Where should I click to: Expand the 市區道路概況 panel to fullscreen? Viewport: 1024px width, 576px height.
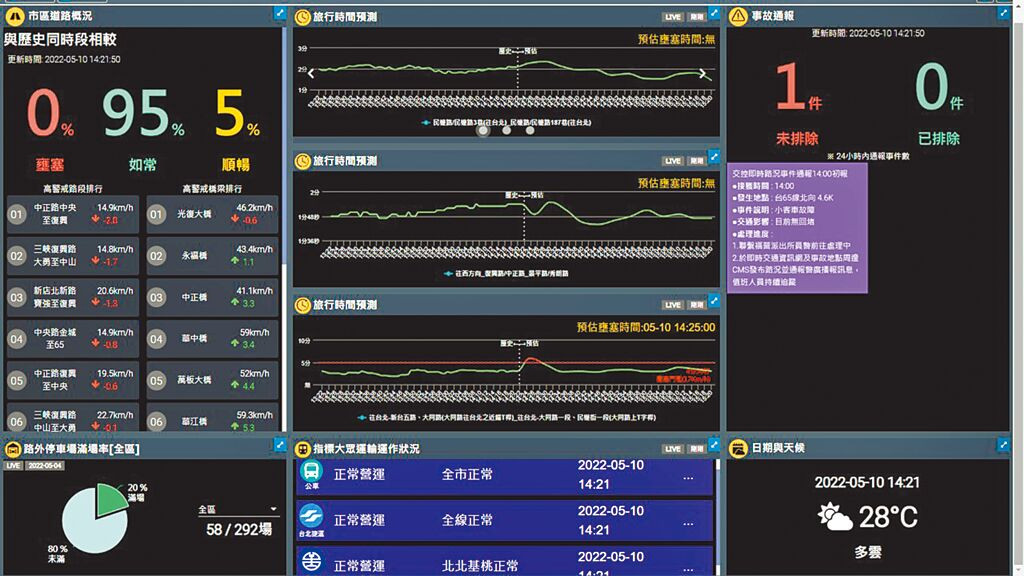279,14
